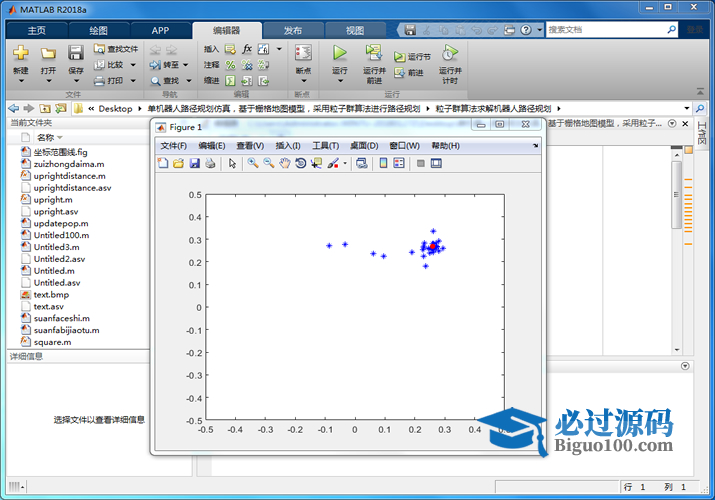Click Find Files (查找文件) button
Viewport: 715px width, 500px height.
pyautogui.click(x=116, y=49)
